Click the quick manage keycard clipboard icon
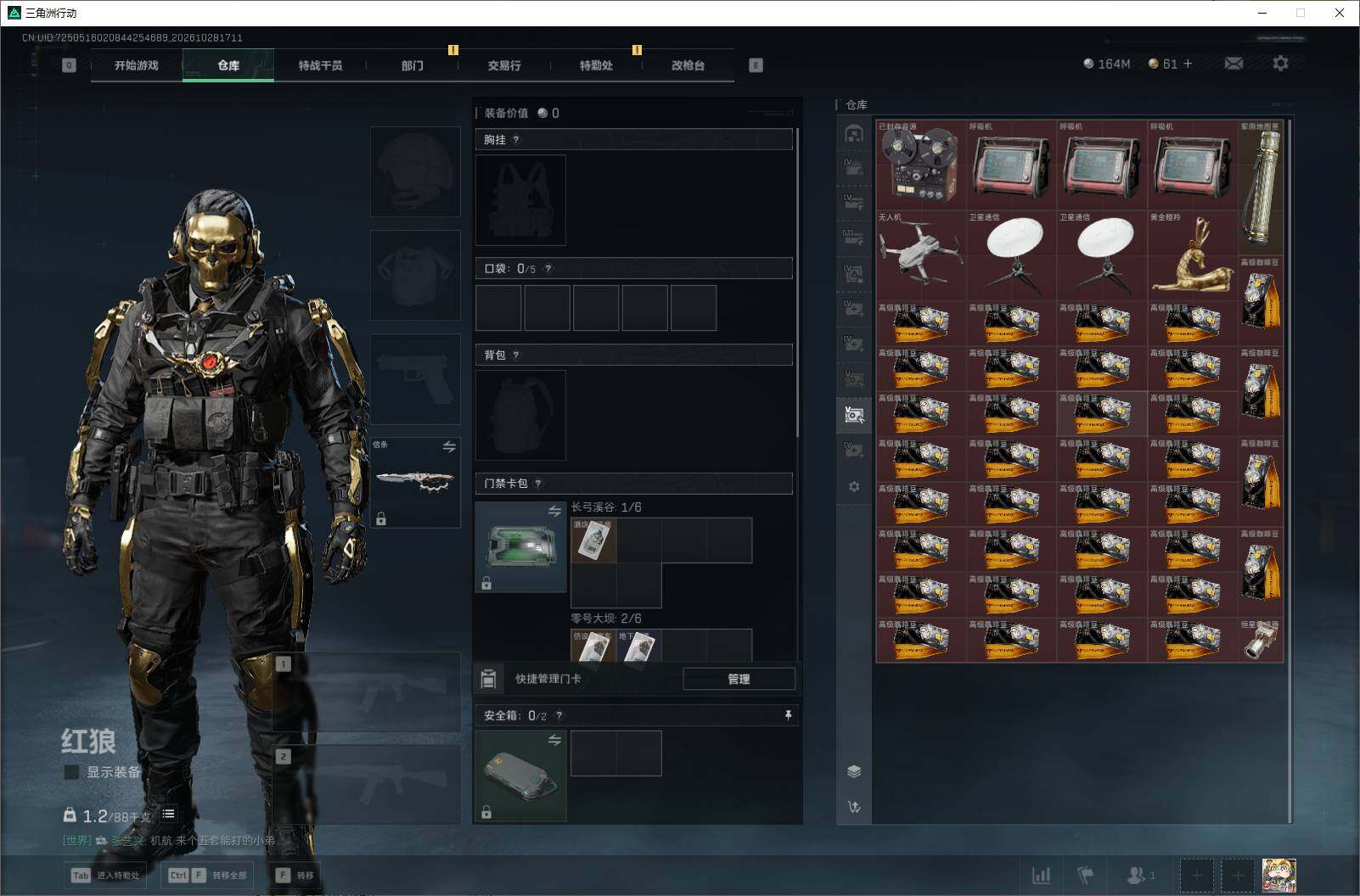 pos(488,679)
